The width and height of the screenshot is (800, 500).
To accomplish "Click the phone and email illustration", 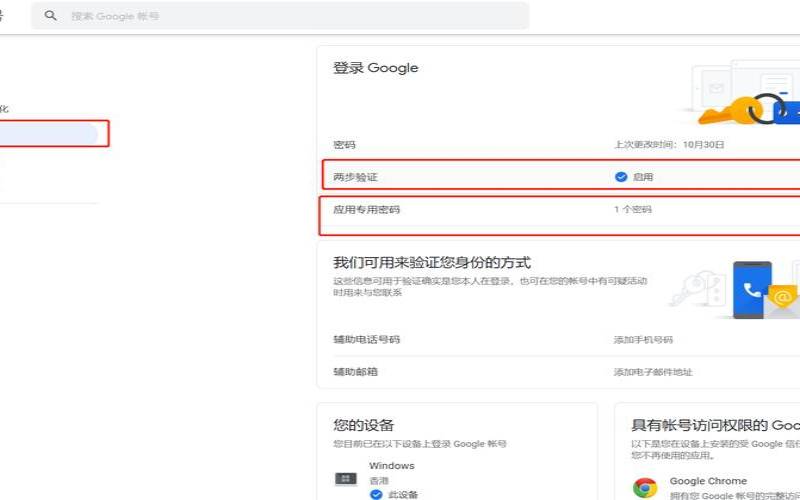I will pyautogui.click(x=734, y=289).
